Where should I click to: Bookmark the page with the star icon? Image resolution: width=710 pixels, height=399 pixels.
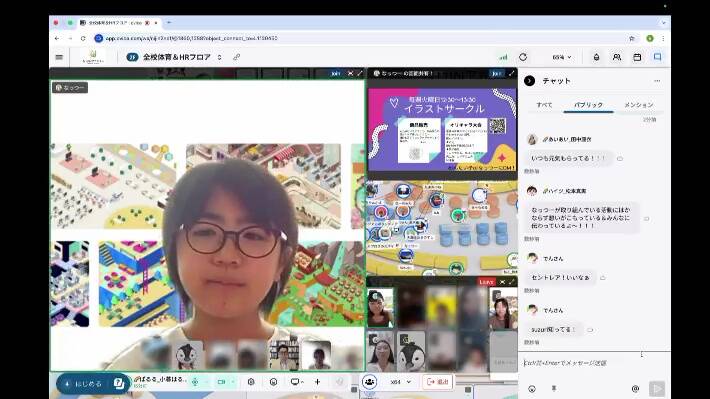coord(632,38)
